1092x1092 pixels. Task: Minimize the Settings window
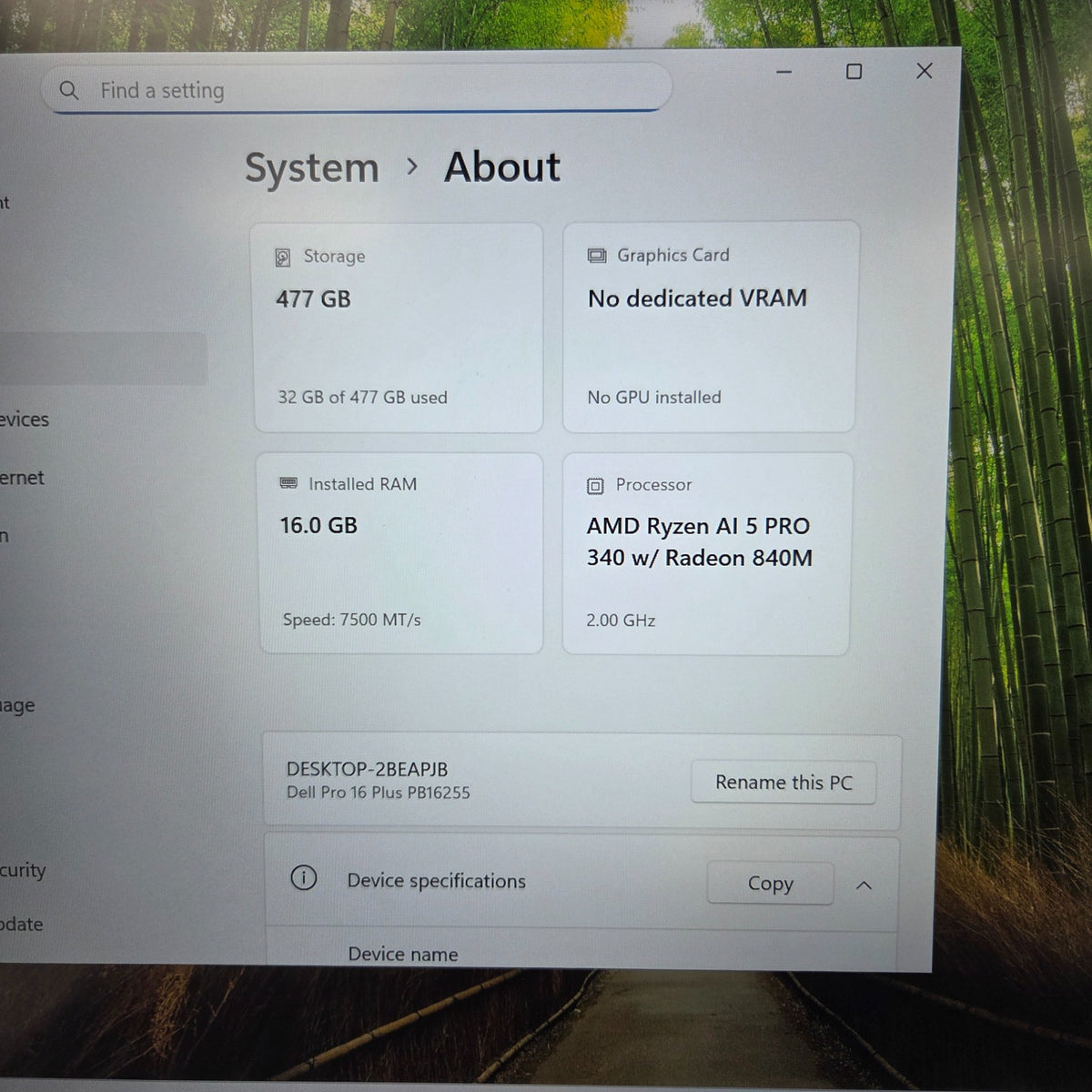(784, 72)
